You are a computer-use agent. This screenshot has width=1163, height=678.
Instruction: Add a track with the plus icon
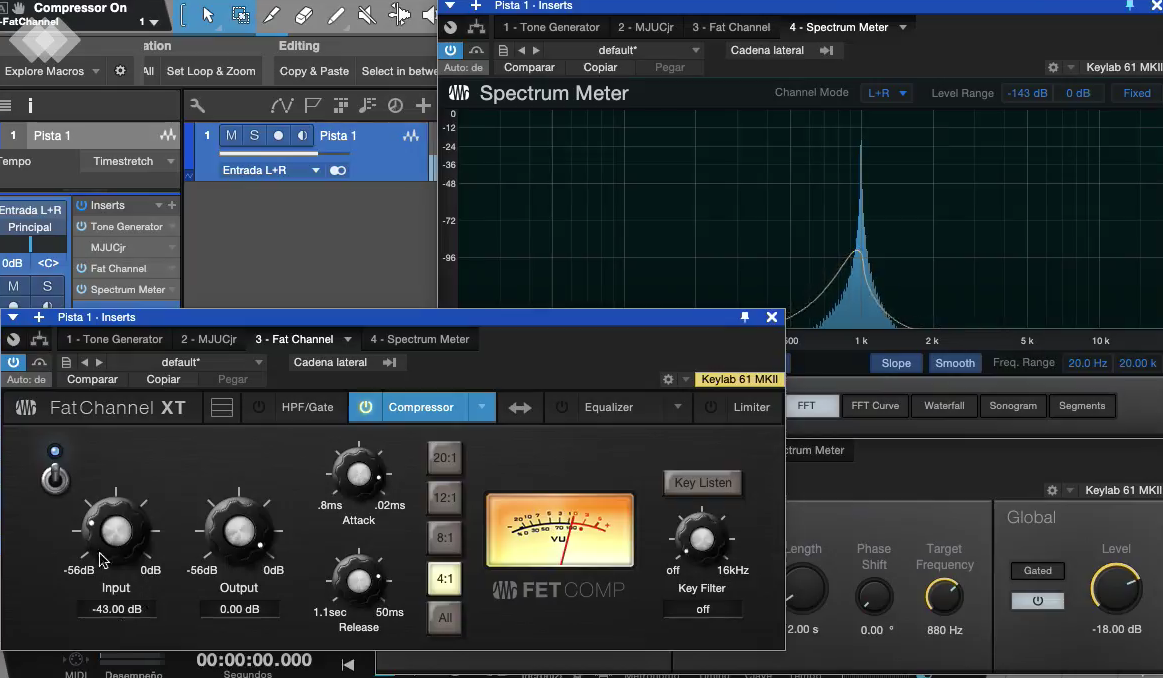pos(424,106)
